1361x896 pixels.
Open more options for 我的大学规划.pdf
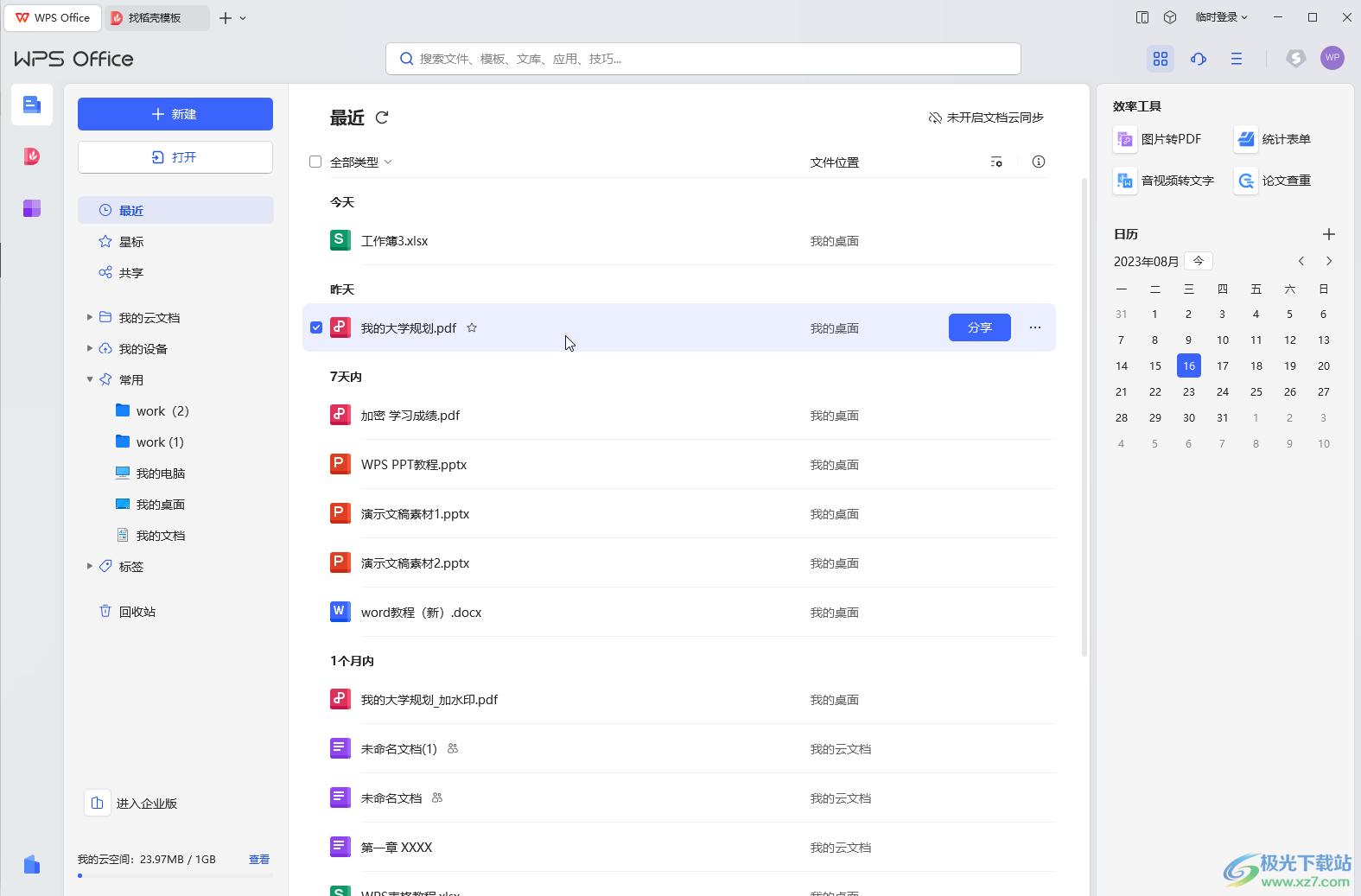pyautogui.click(x=1035, y=327)
